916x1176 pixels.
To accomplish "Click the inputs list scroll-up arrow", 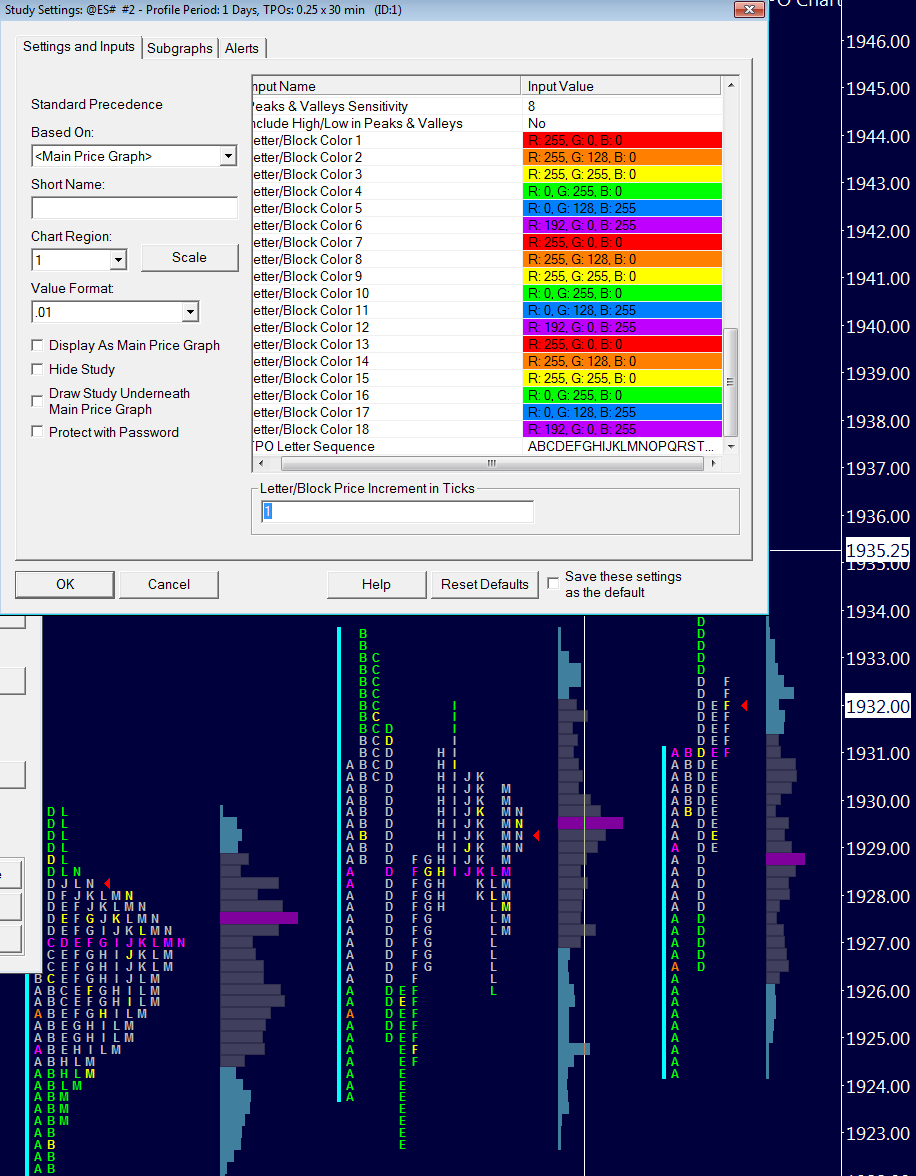I will click(730, 86).
